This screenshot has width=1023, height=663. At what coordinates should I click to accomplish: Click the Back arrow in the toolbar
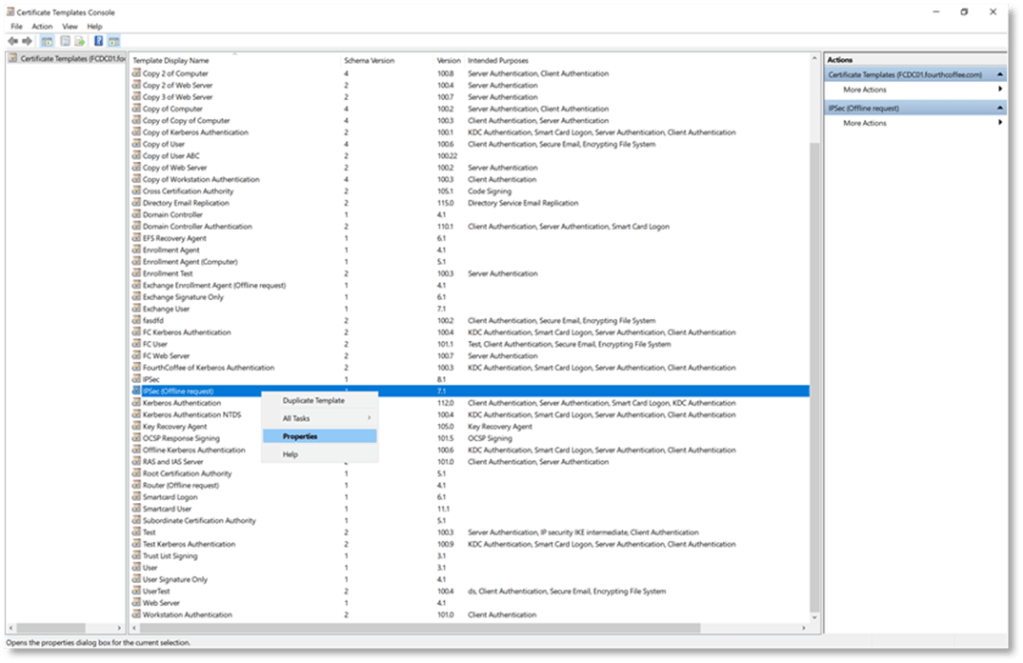pyautogui.click(x=13, y=41)
